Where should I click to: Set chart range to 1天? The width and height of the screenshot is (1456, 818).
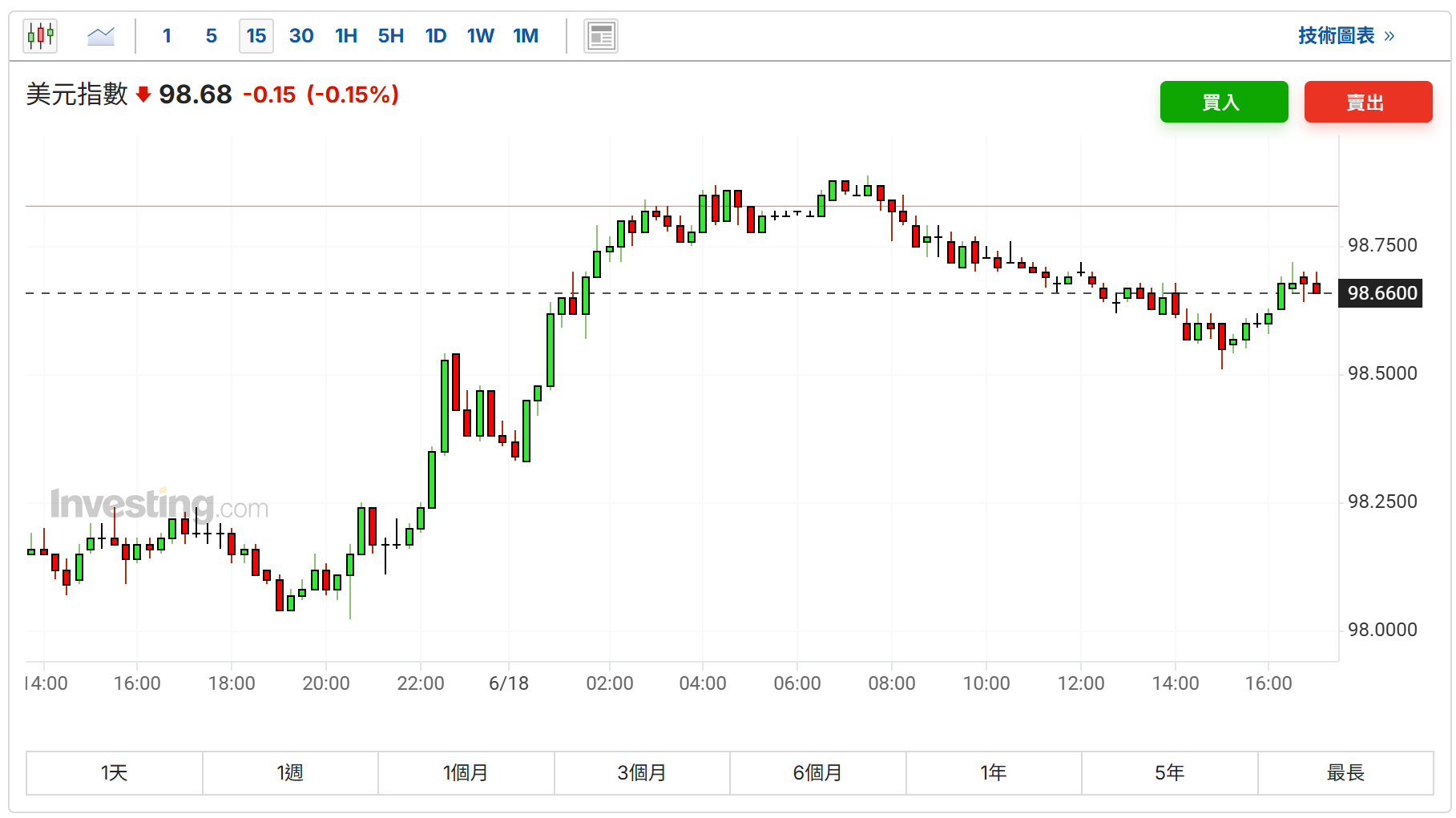tap(114, 773)
